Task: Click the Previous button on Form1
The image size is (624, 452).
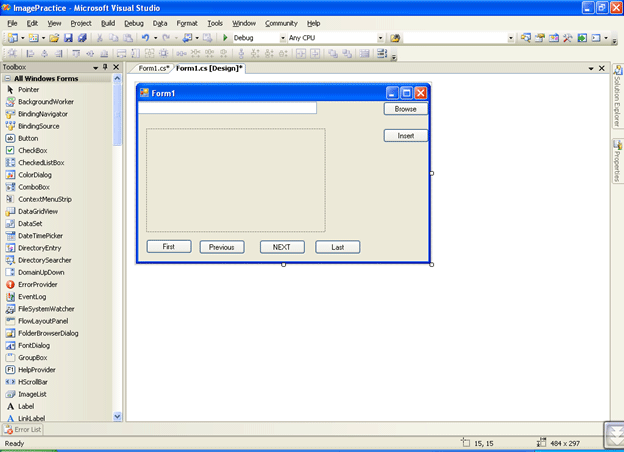Action: pos(222,247)
